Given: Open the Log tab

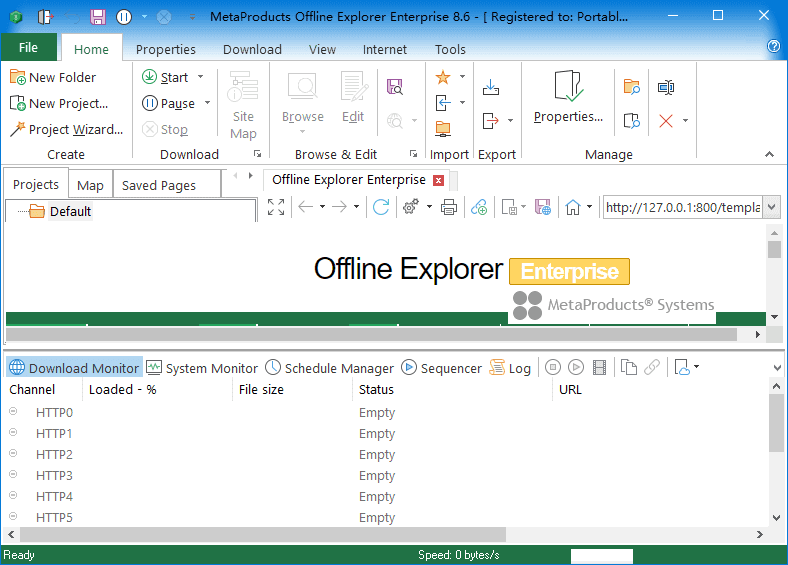Looking at the screenshot, I should coord(510,368).
